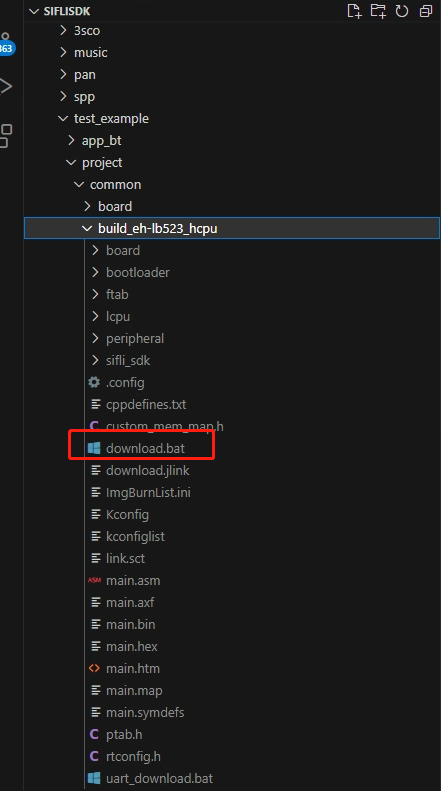
Task: Open the Extensions activity bar icon
Action: pyautogui.click(x=6, y=136)
